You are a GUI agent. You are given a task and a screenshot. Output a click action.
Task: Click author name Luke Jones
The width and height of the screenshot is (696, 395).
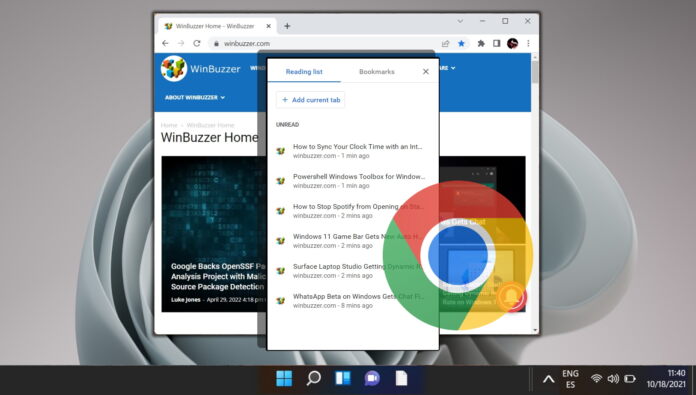click(x=186, y=300)
